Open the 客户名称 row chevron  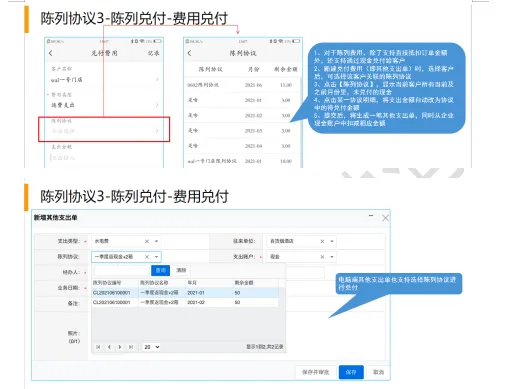click(x=157, y=80)
